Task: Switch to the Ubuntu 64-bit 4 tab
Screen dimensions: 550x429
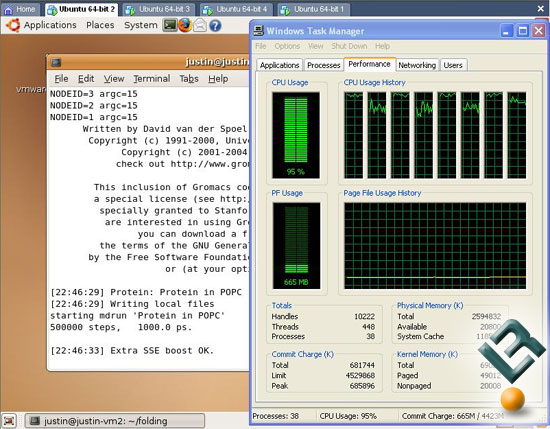Action: [237, 9]
